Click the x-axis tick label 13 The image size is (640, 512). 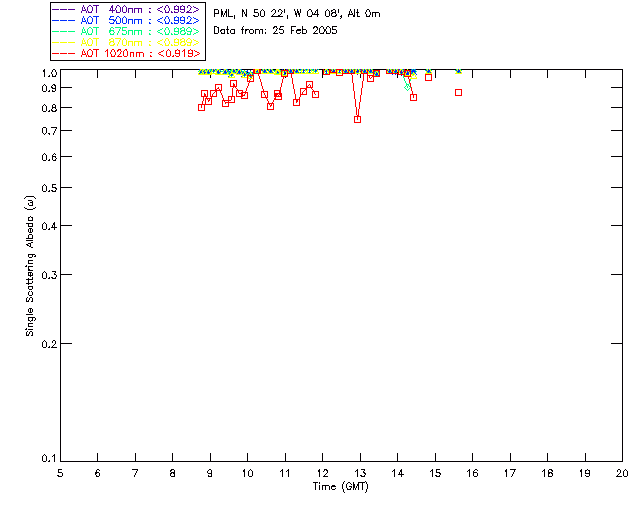click(x=360, y=473)
